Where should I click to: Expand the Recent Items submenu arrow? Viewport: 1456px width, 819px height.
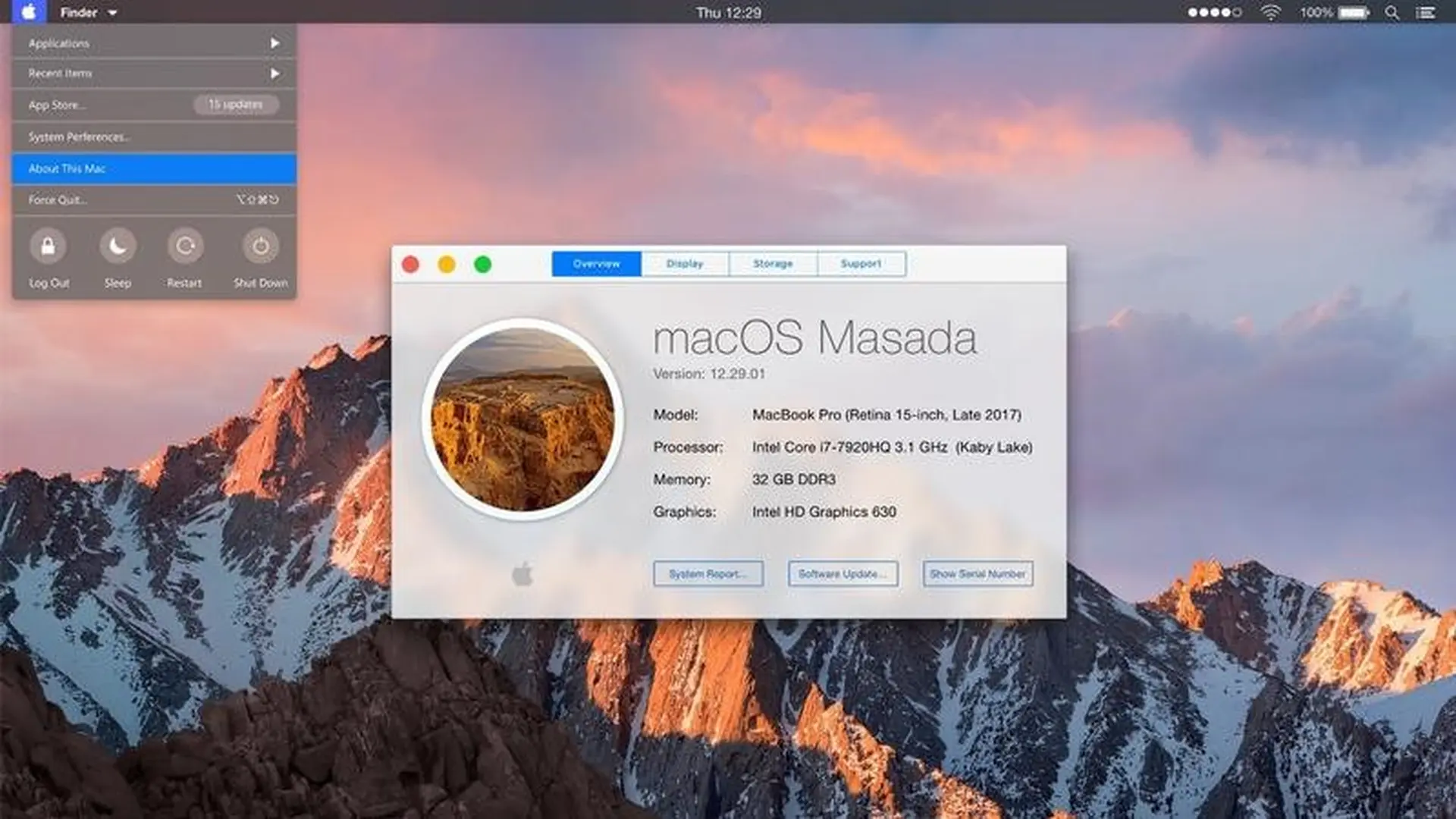pyautogui.click(x=275, y=74)
